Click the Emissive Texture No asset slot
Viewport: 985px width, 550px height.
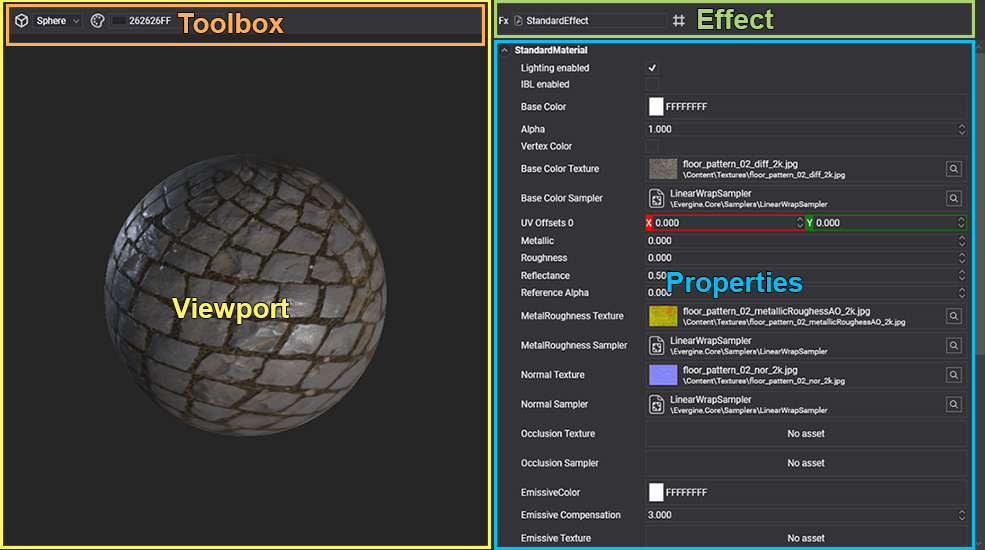tap(805, 538)
